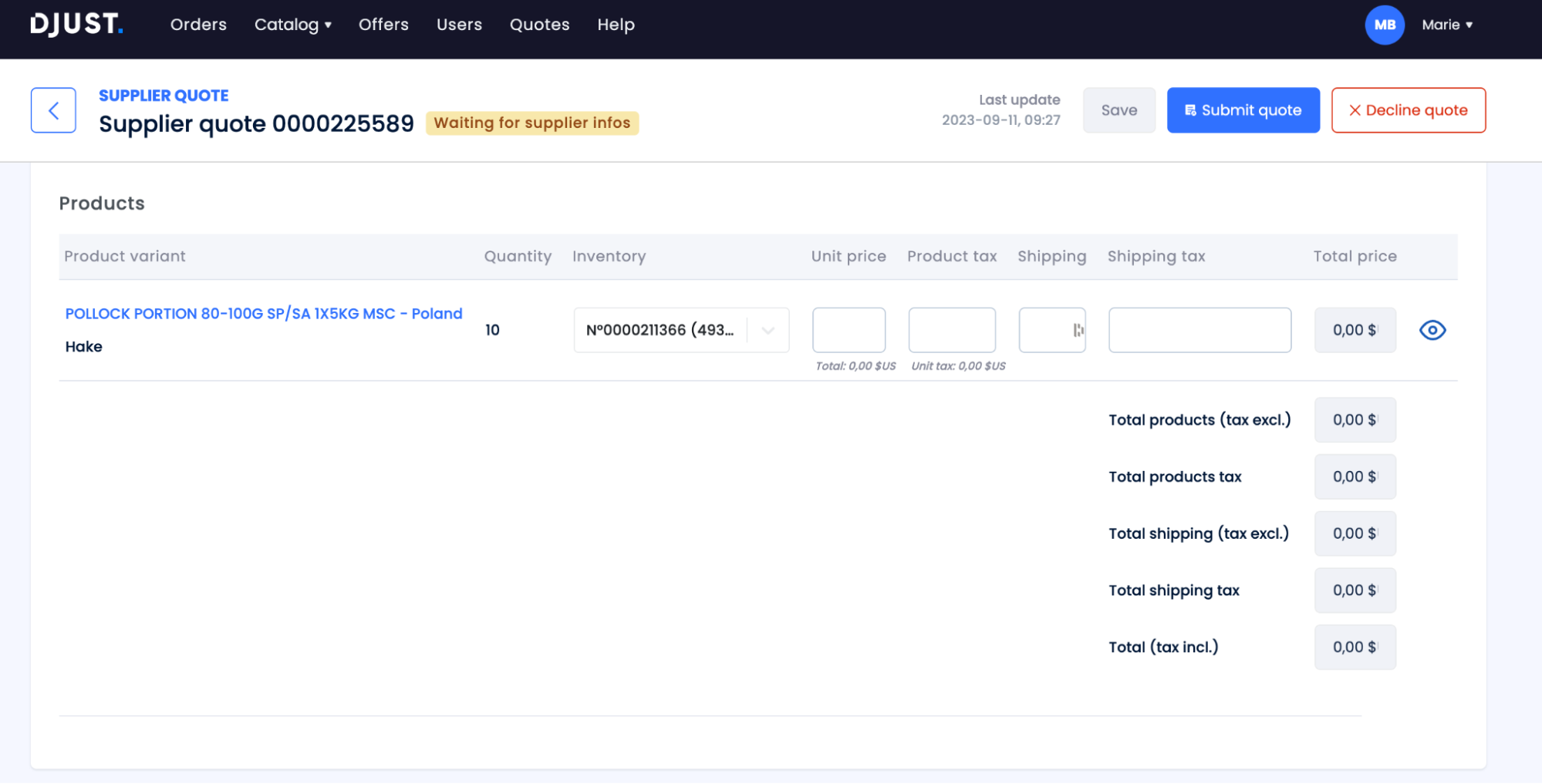Click the Save button

click(x=1119, y=109)
